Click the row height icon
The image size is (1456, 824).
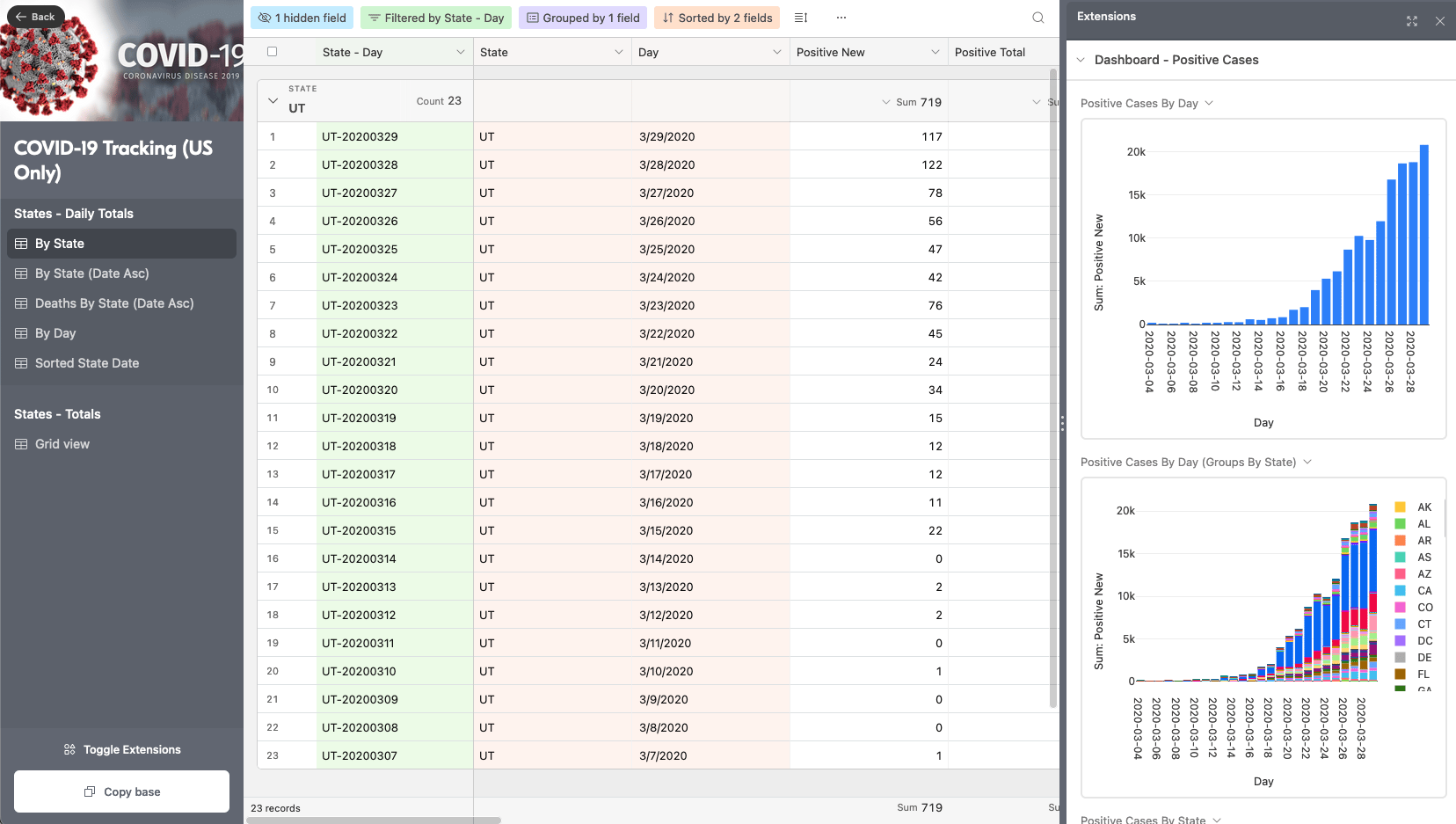(x=800, y=18)
